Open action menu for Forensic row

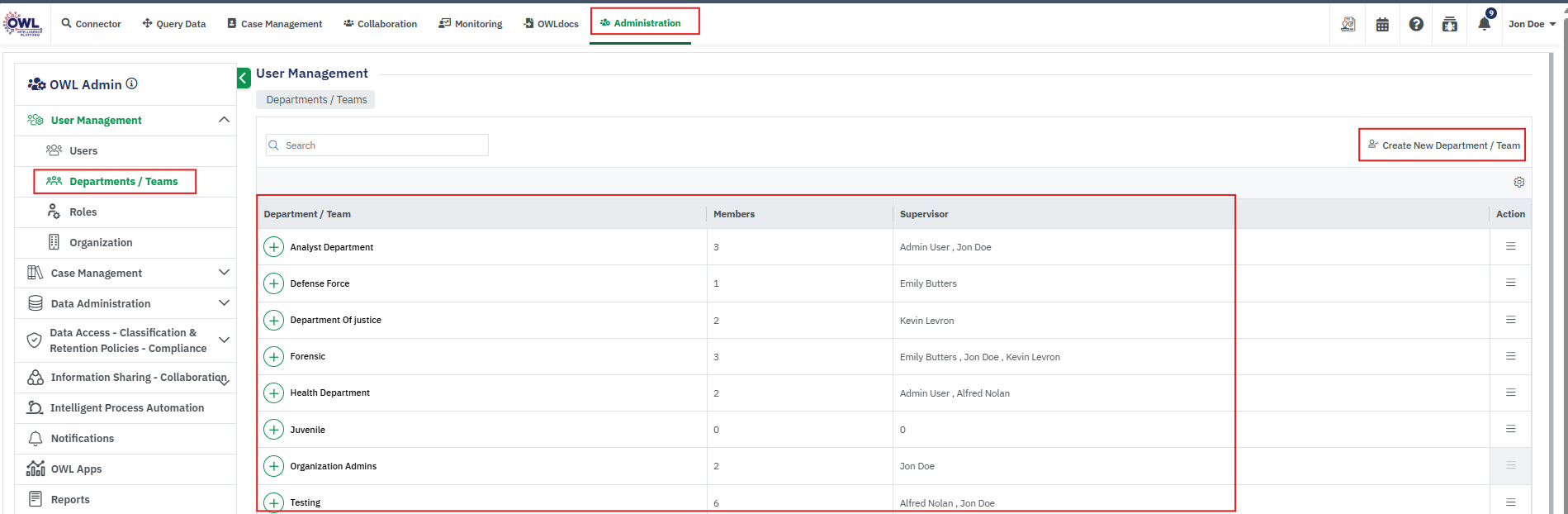click(1510, 356)
